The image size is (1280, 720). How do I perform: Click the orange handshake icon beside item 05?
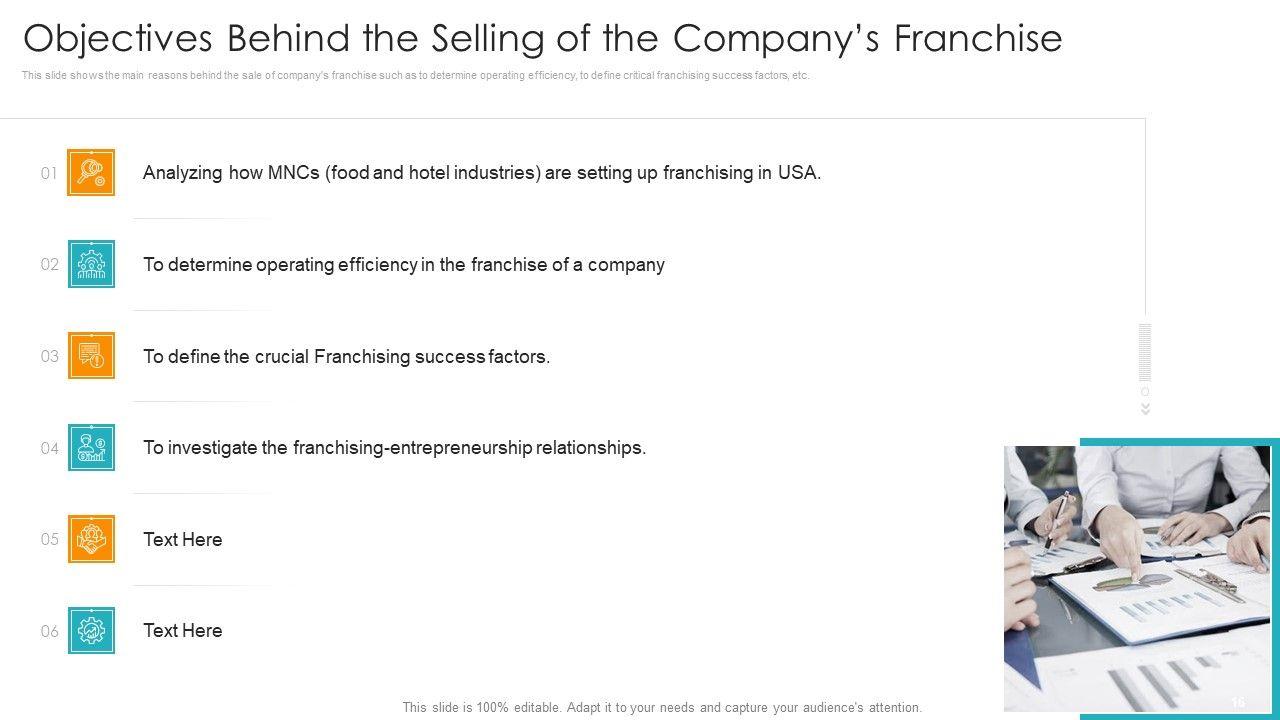point(91,539)
